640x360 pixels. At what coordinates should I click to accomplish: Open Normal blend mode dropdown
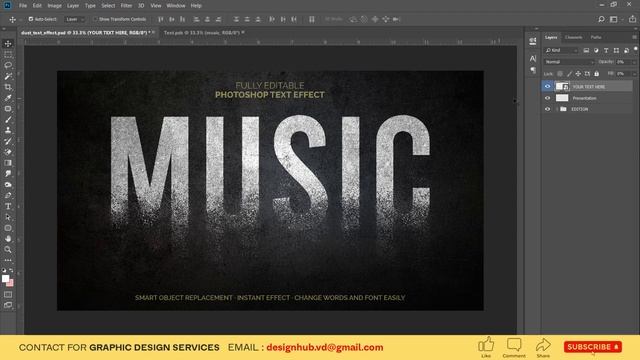coord(569,62)
